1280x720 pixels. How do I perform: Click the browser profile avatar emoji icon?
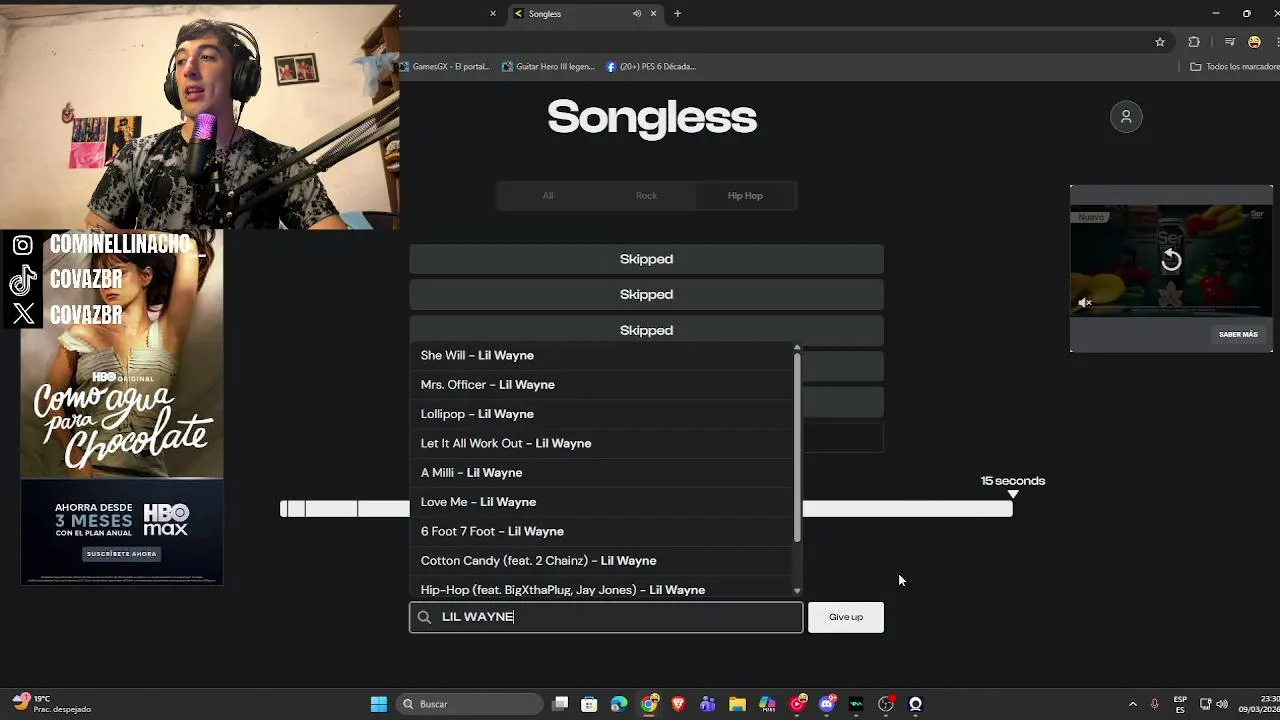coord(1255,42)
